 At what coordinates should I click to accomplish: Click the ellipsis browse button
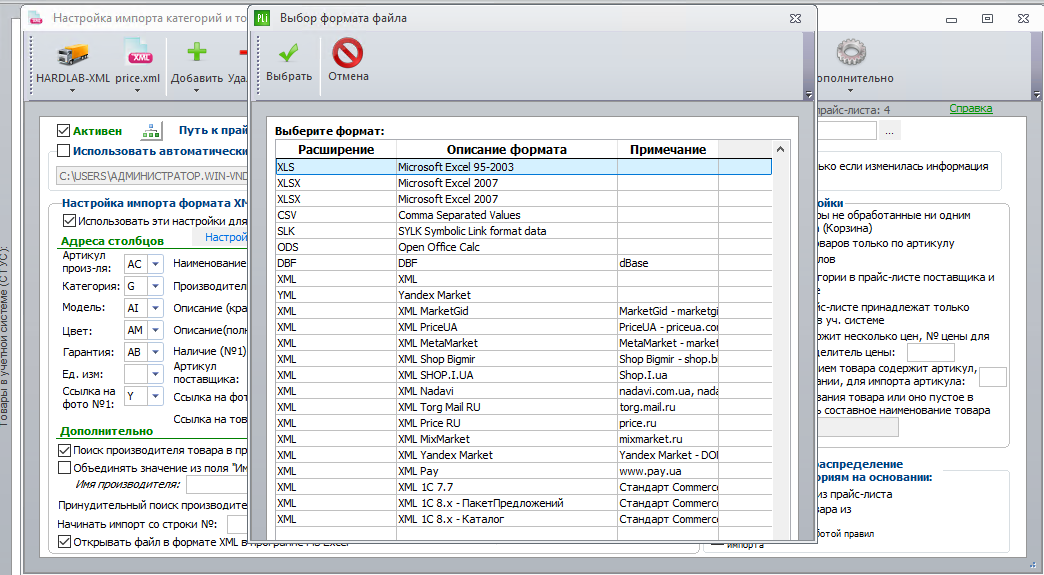tap(890, 132)
